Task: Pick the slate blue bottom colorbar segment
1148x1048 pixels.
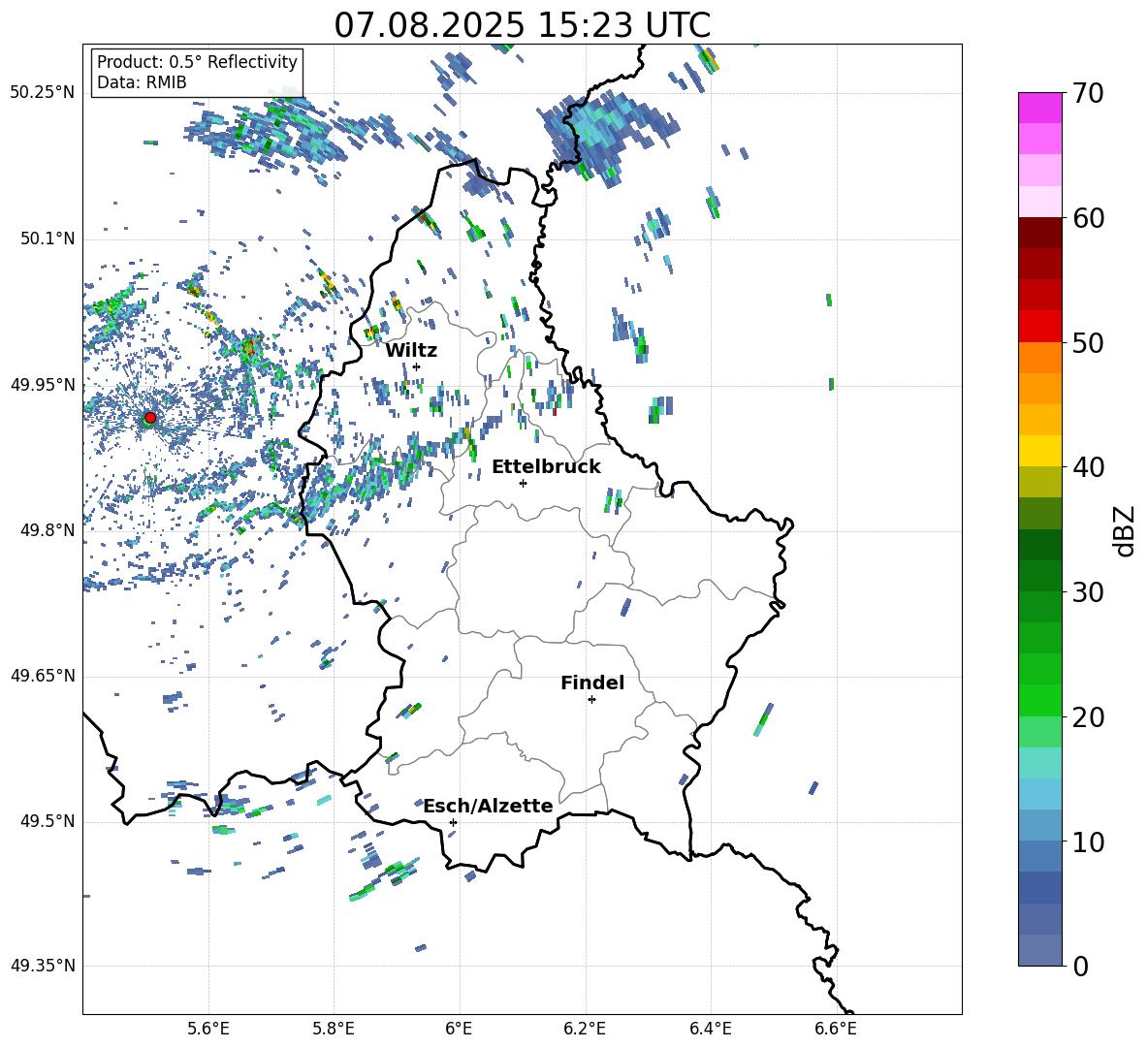Action: click(1039, 950)
